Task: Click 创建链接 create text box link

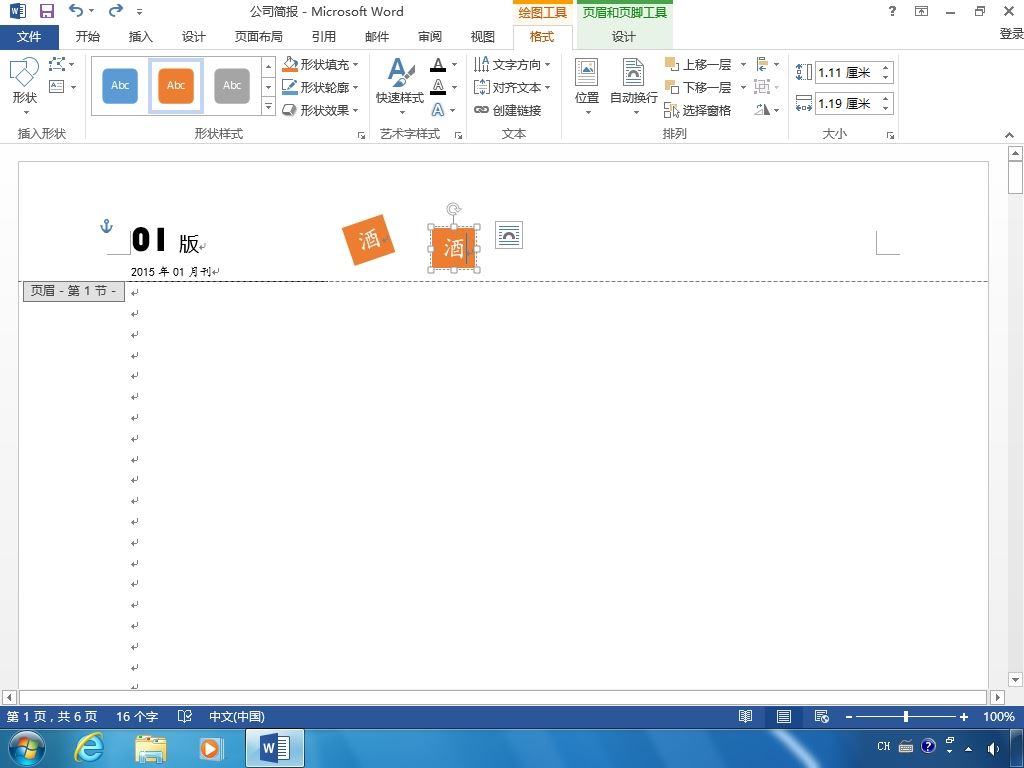Action: click(x=508, y=110)
